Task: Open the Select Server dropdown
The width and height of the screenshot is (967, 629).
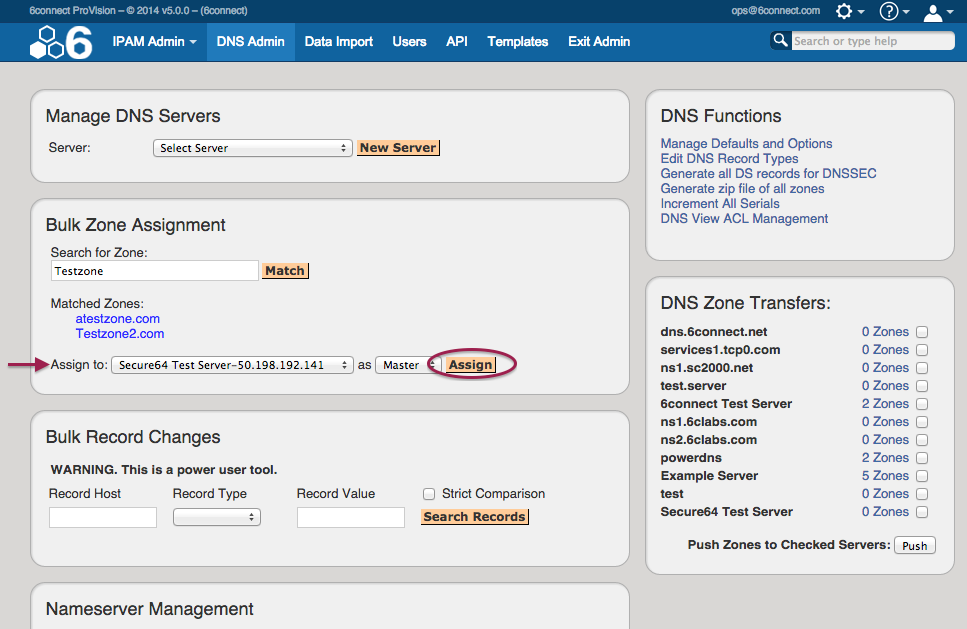Action: coord(253,148)
